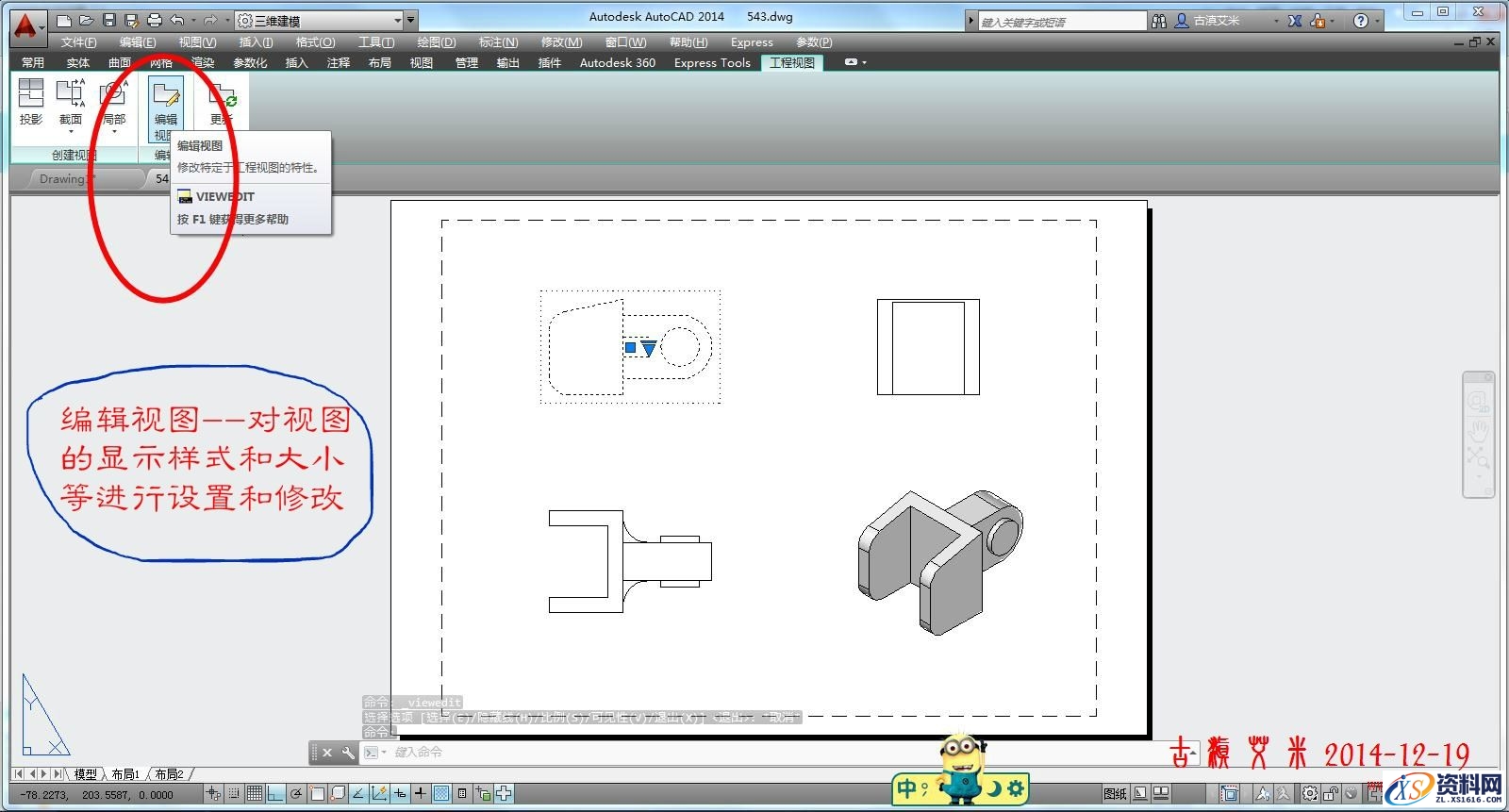Open the 格式(O) menu
The height and width of the screenshot is (812, 1509).
click(315, 42)
